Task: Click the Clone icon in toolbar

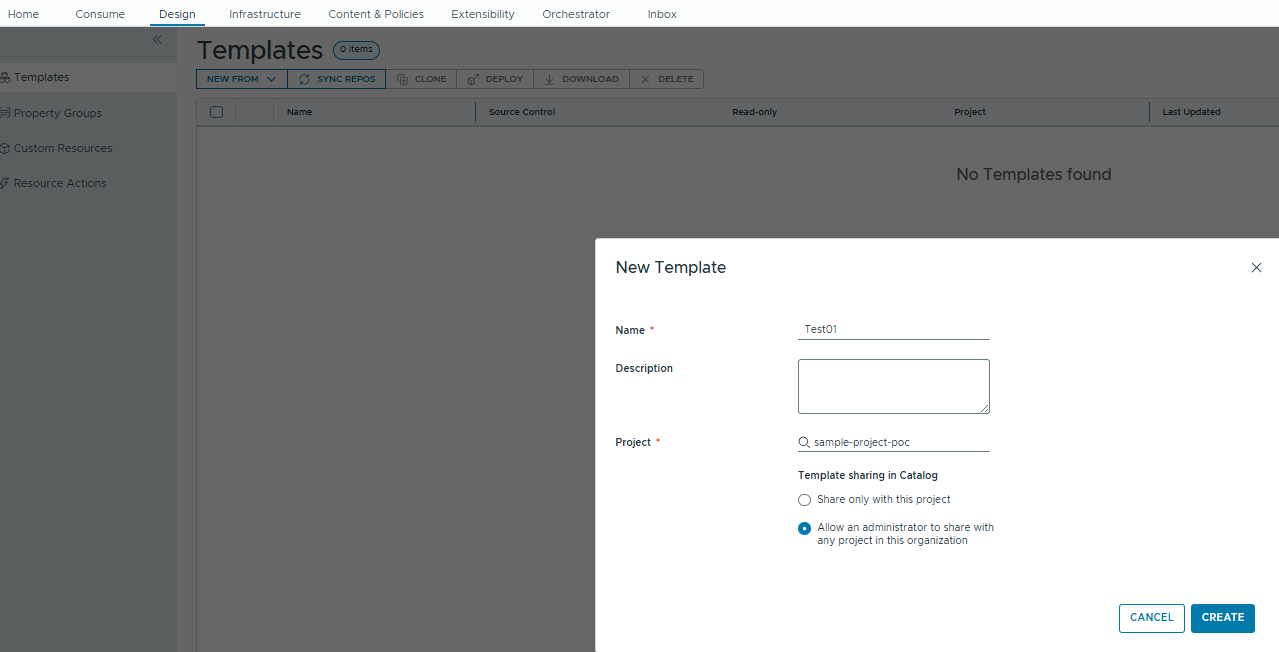Action: tap(402, 79)
